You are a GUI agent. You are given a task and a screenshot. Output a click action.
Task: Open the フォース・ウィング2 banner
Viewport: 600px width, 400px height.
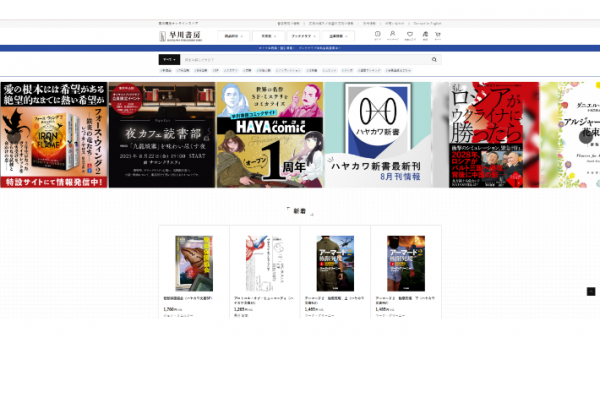[x=54, y=135]
